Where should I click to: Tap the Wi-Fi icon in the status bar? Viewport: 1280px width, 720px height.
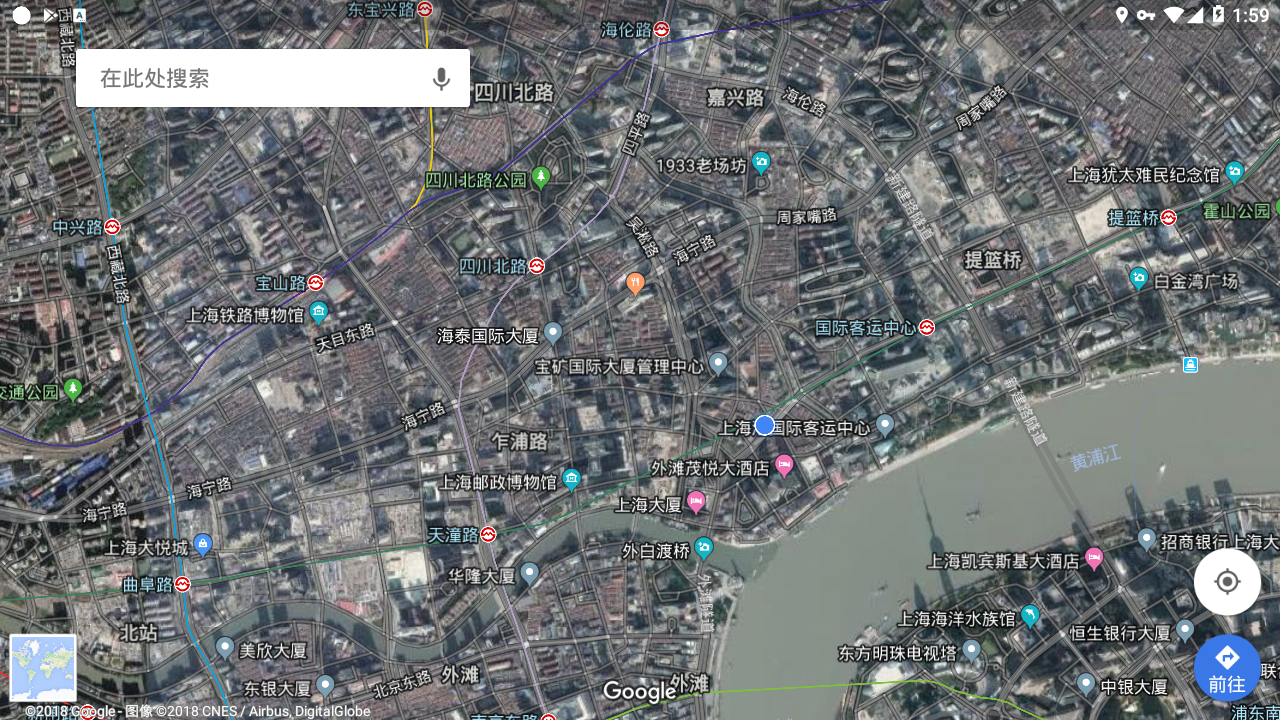[x=1173, y=15]
